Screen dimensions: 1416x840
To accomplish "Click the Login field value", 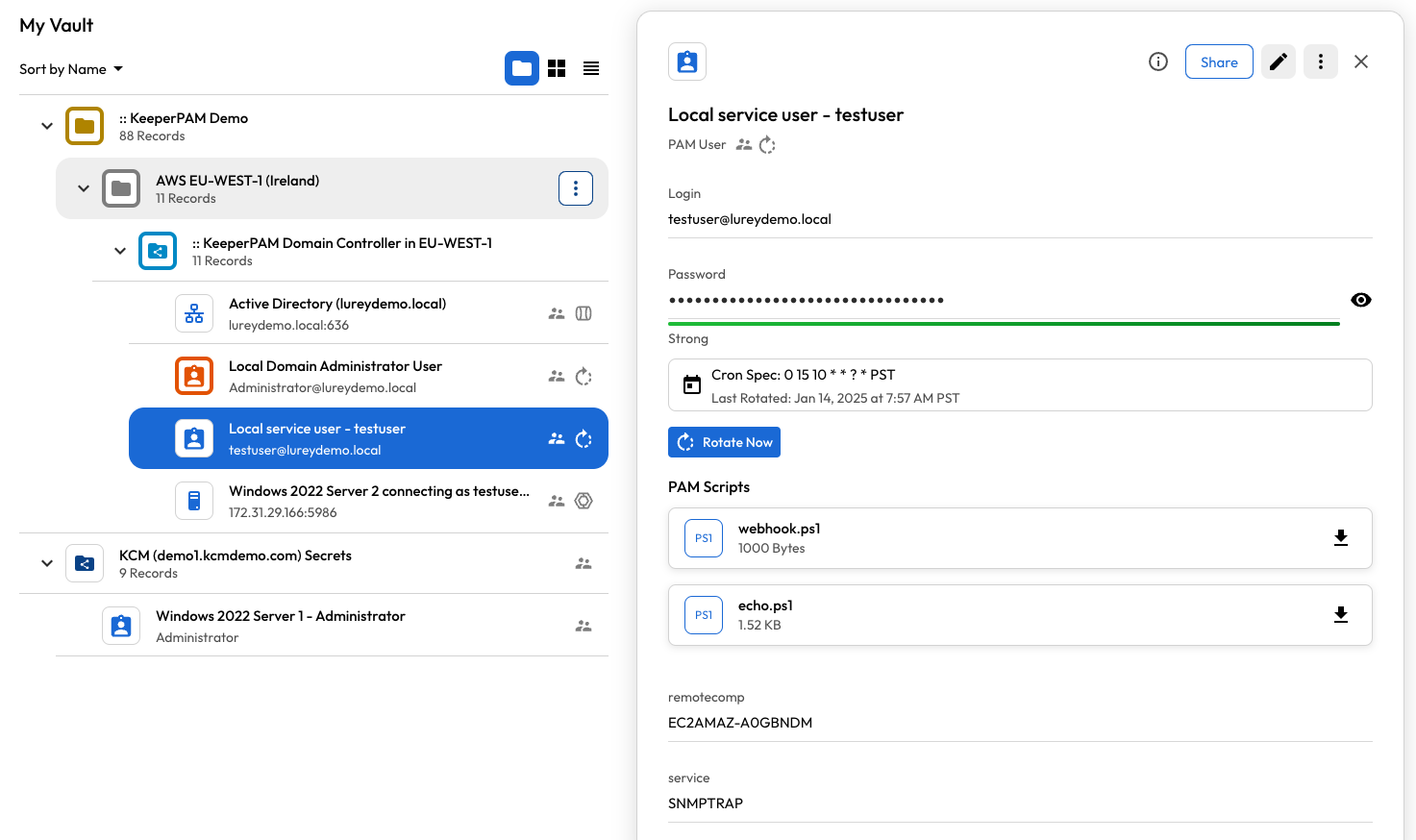I will (750, 219).
